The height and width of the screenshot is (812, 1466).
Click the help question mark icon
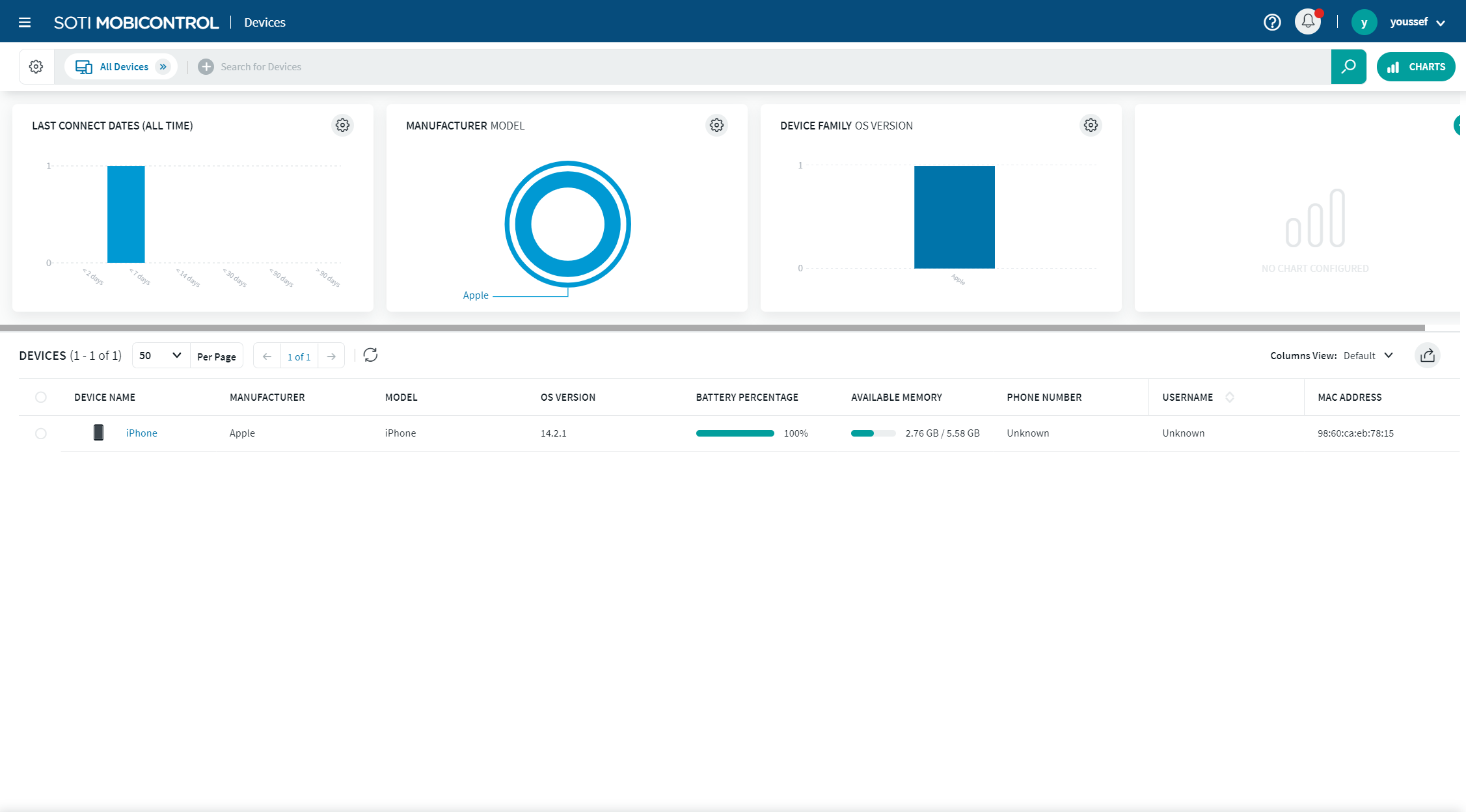(1272, 23)
